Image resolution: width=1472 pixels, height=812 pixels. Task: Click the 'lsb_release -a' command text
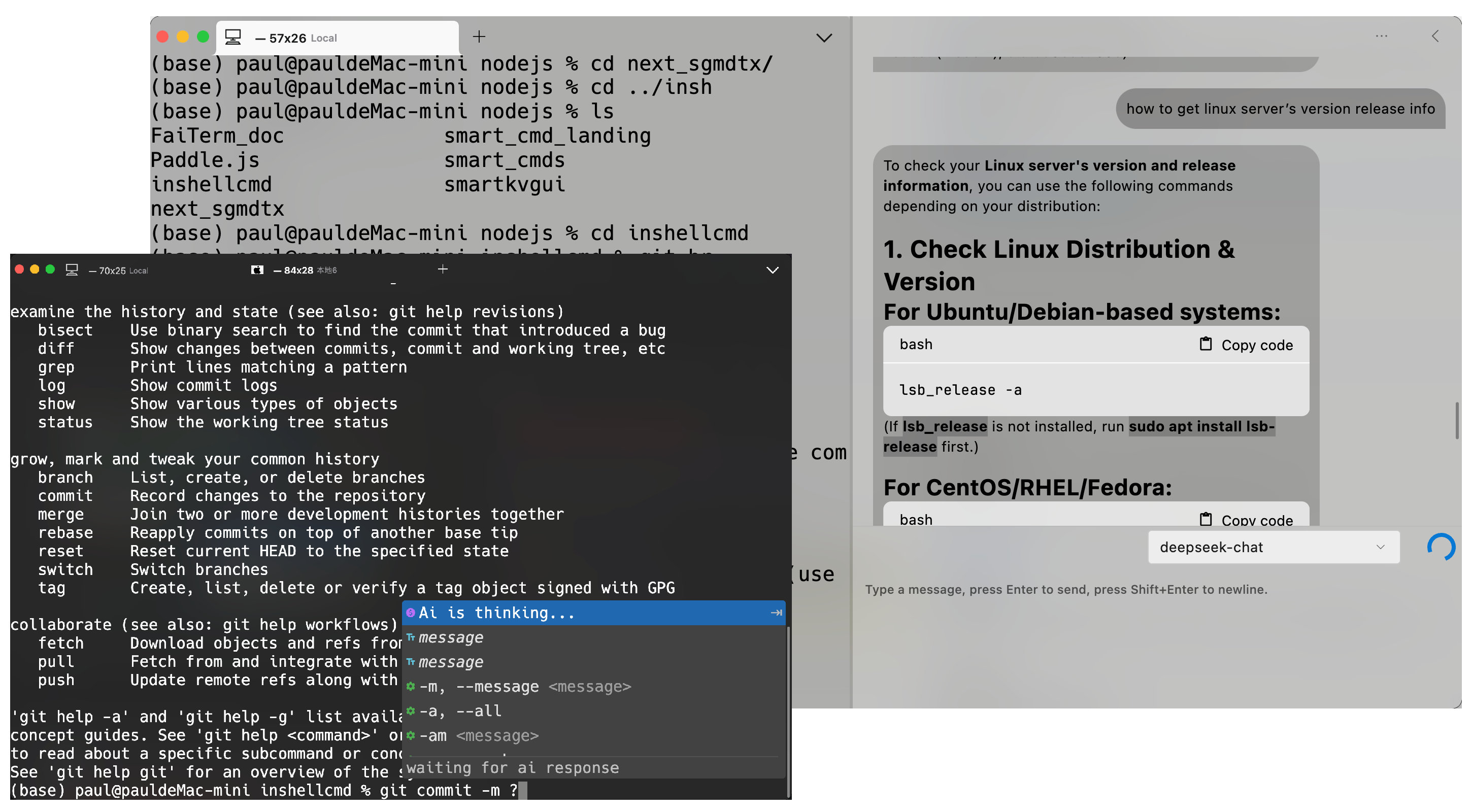click(x=960, y=390)
